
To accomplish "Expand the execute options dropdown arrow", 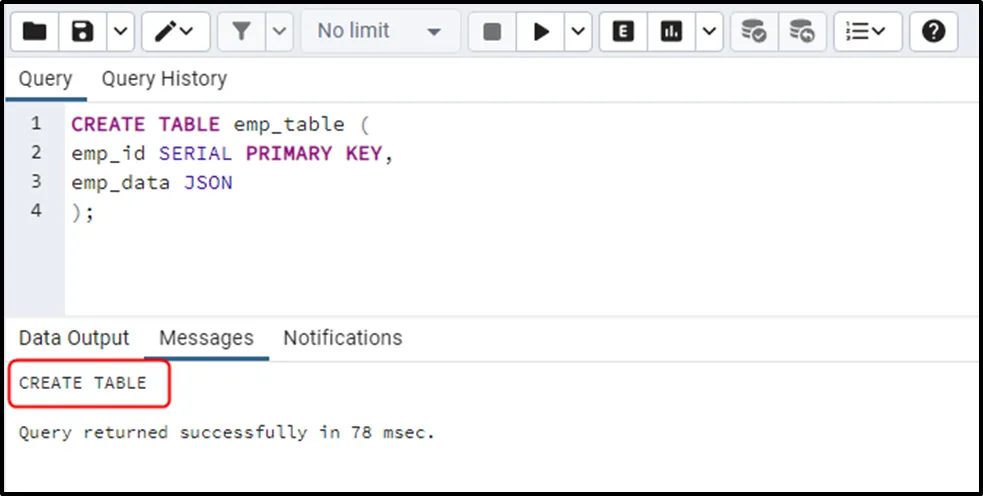I will point(578,32).
